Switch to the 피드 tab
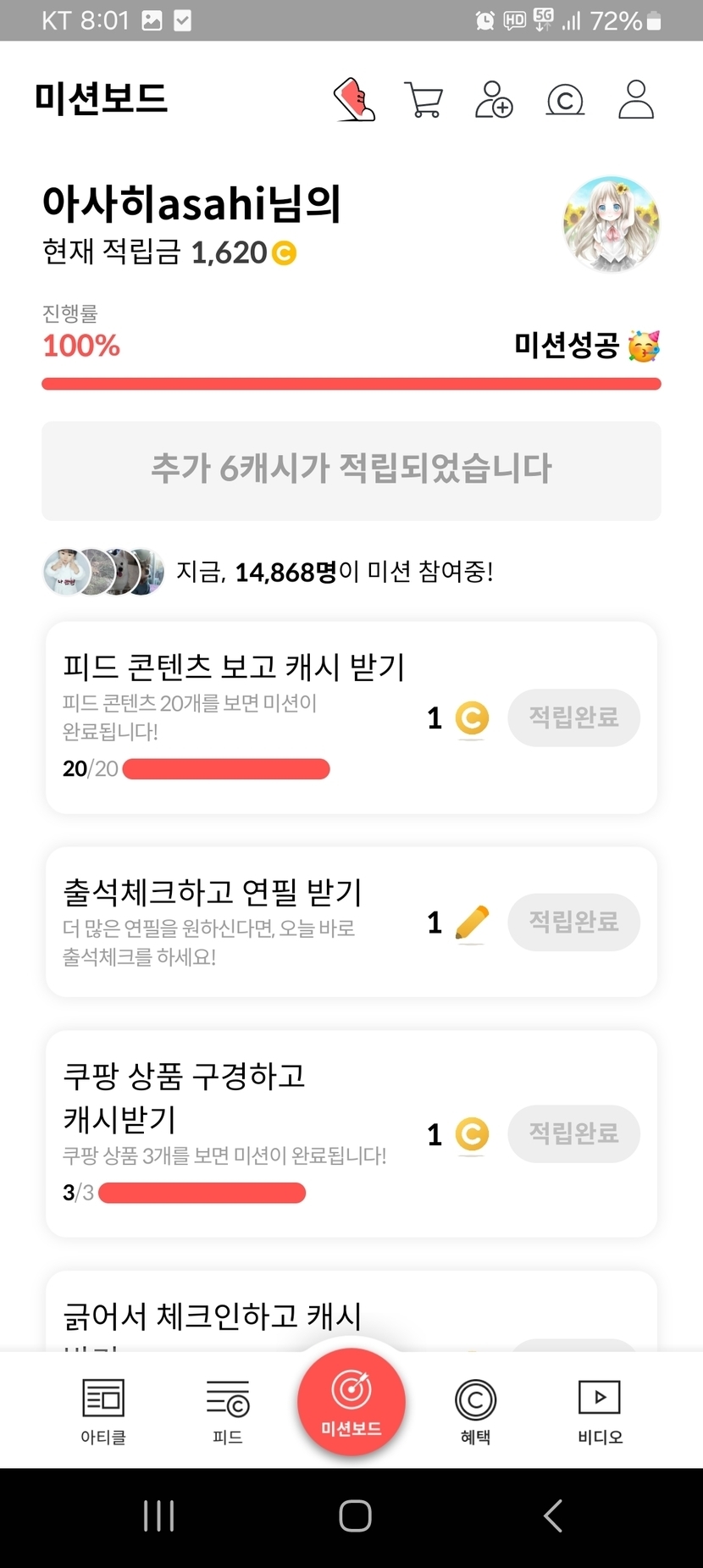Image resolution: width=703 pixels, height=1568 pixels. click(228, 1411)
